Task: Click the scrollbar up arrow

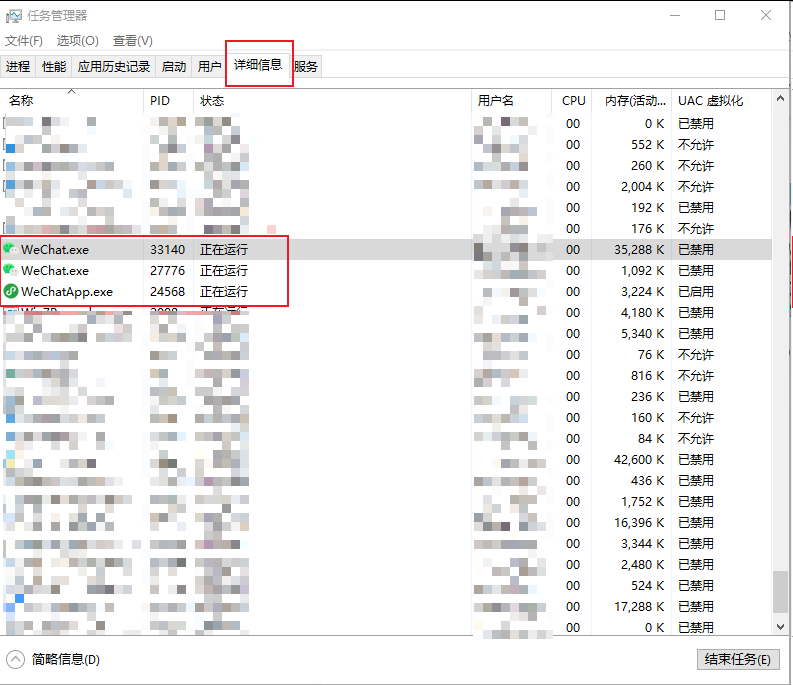Action: [x=780, y=99]
